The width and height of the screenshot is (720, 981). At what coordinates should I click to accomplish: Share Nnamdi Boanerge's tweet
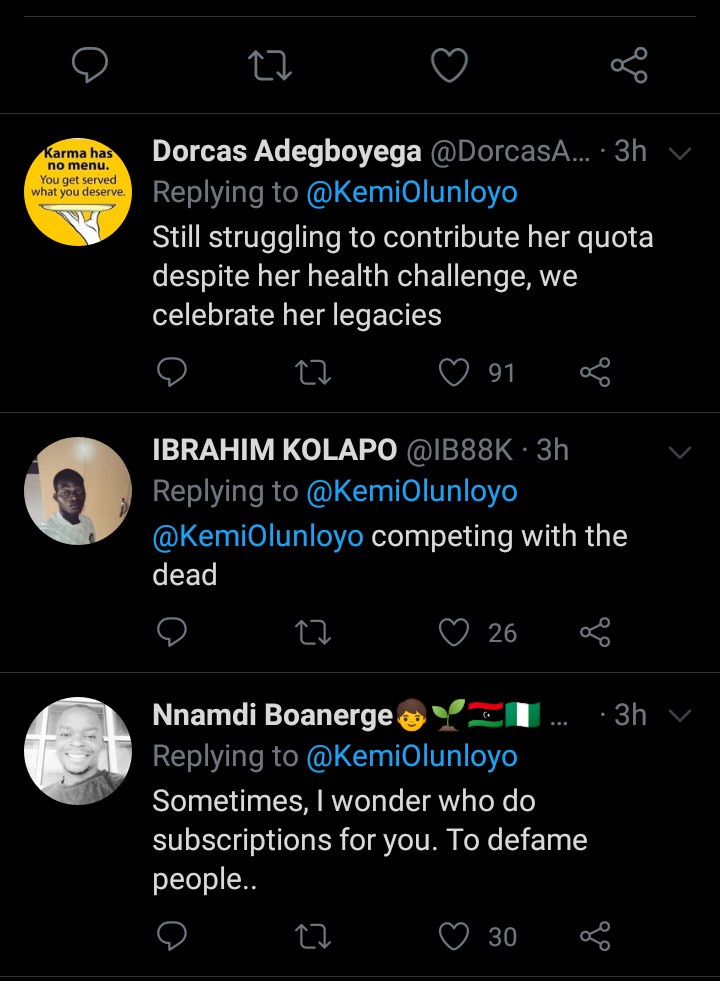coord(595,936)
